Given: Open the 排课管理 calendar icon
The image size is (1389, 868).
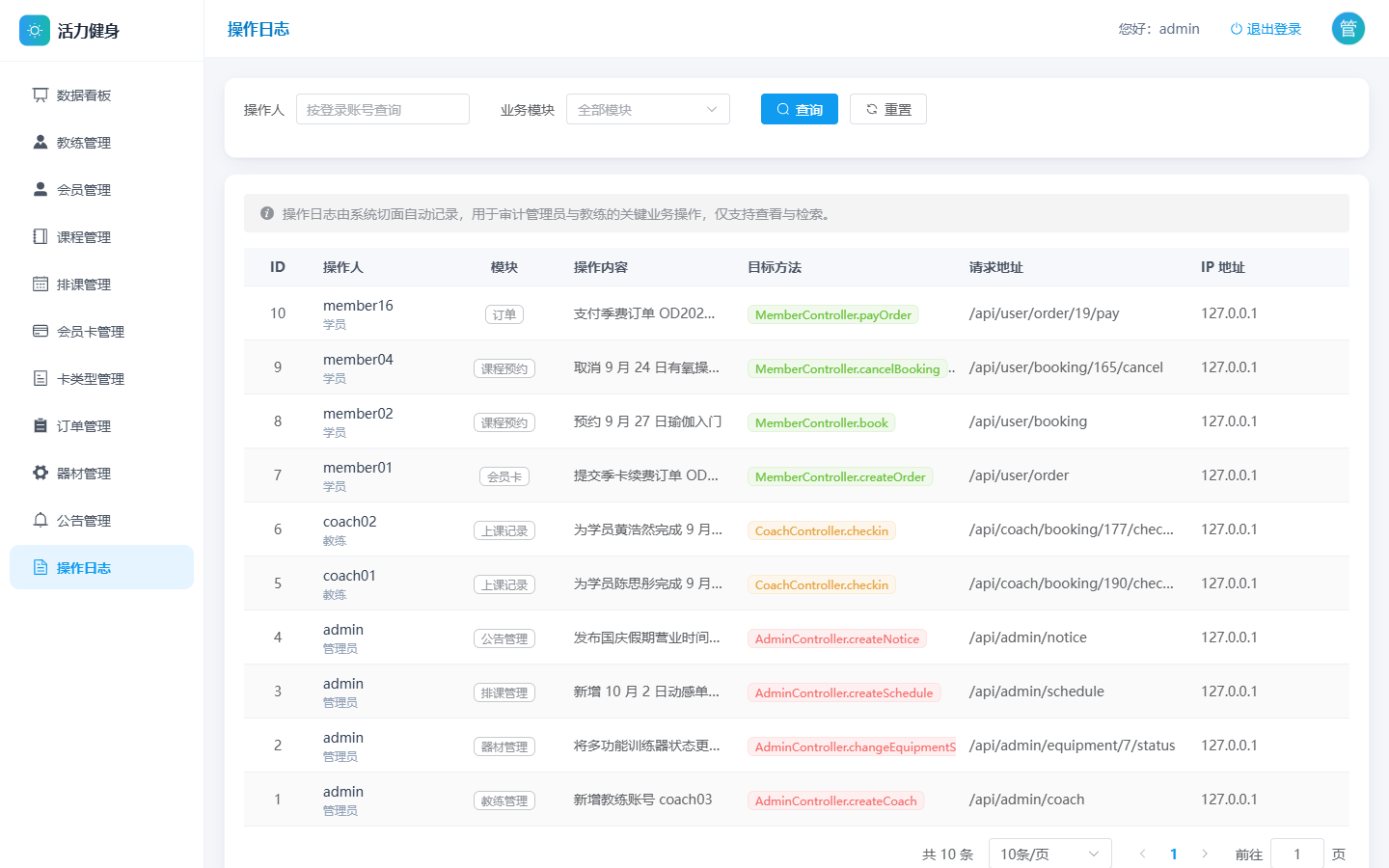Looking at the screenshot, I should tap(41, 284).
